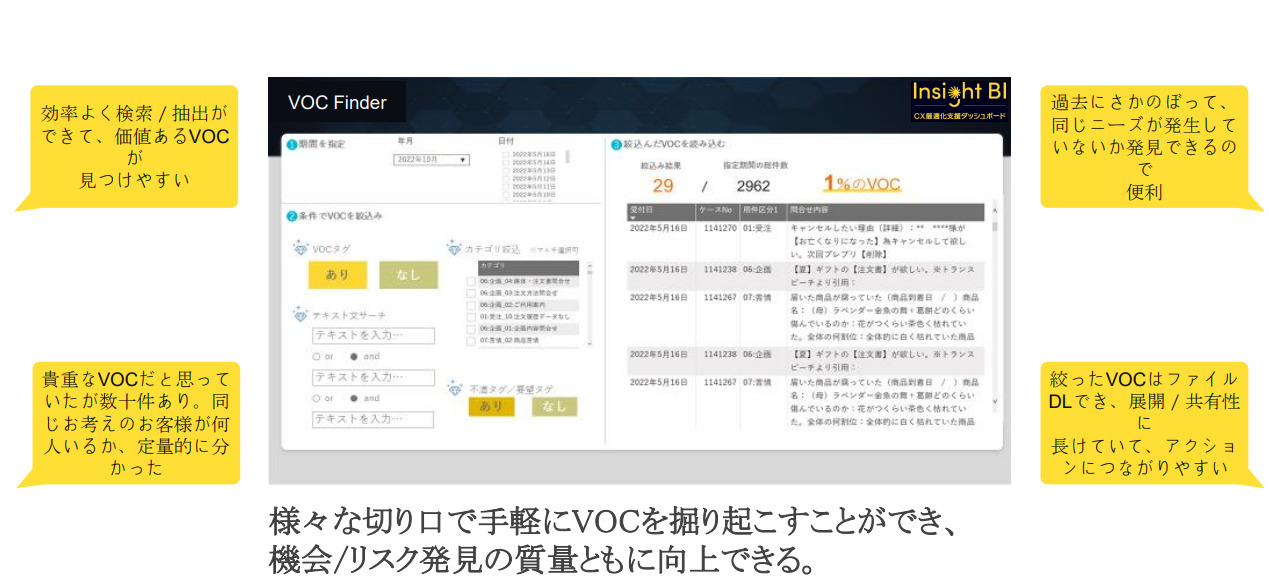Click the なし button under 不満タグ/要望タグ

pos(554,406)
